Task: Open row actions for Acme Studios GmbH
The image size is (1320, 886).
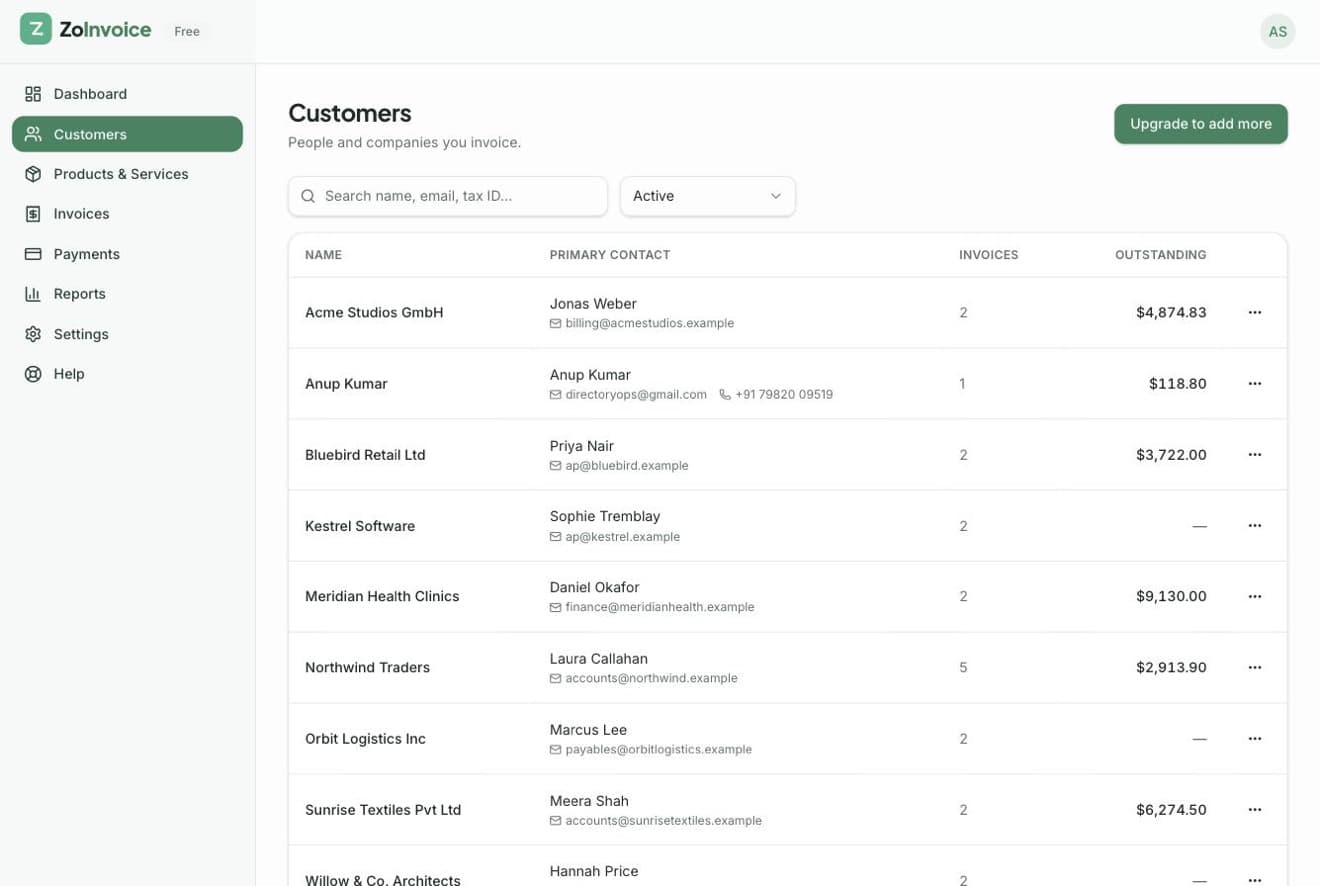Action: coord(1255,312)
